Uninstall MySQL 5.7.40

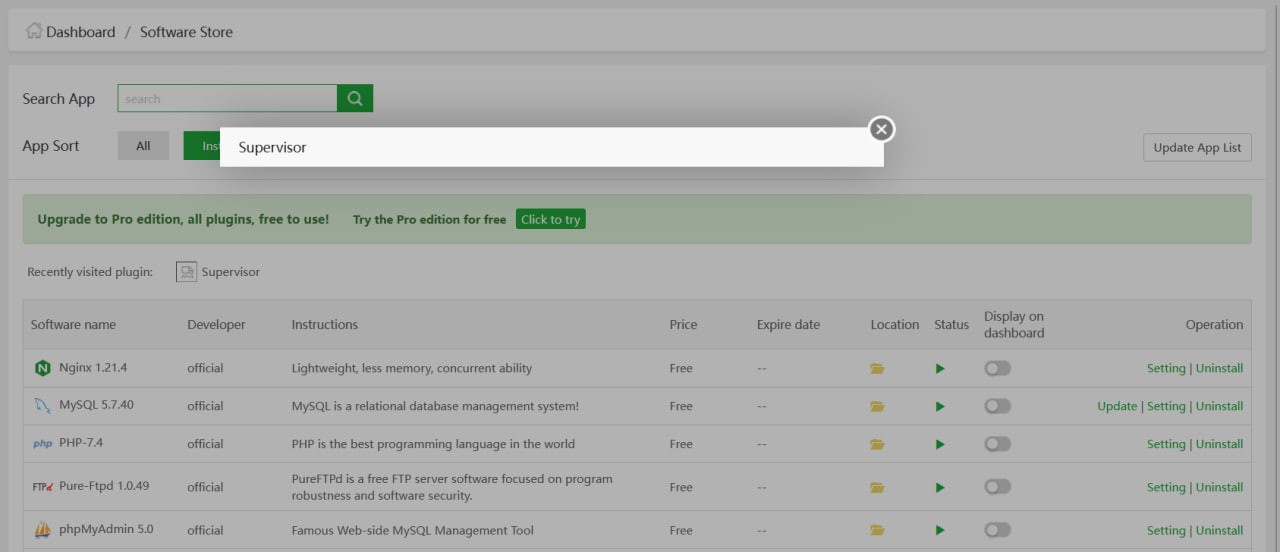[1220, 406]
